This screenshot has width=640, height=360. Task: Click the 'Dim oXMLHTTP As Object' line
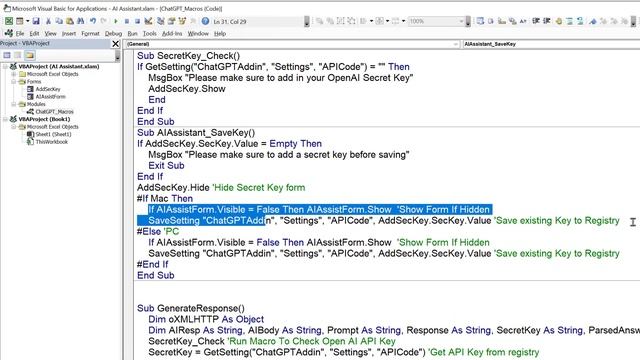coord(206,319)
